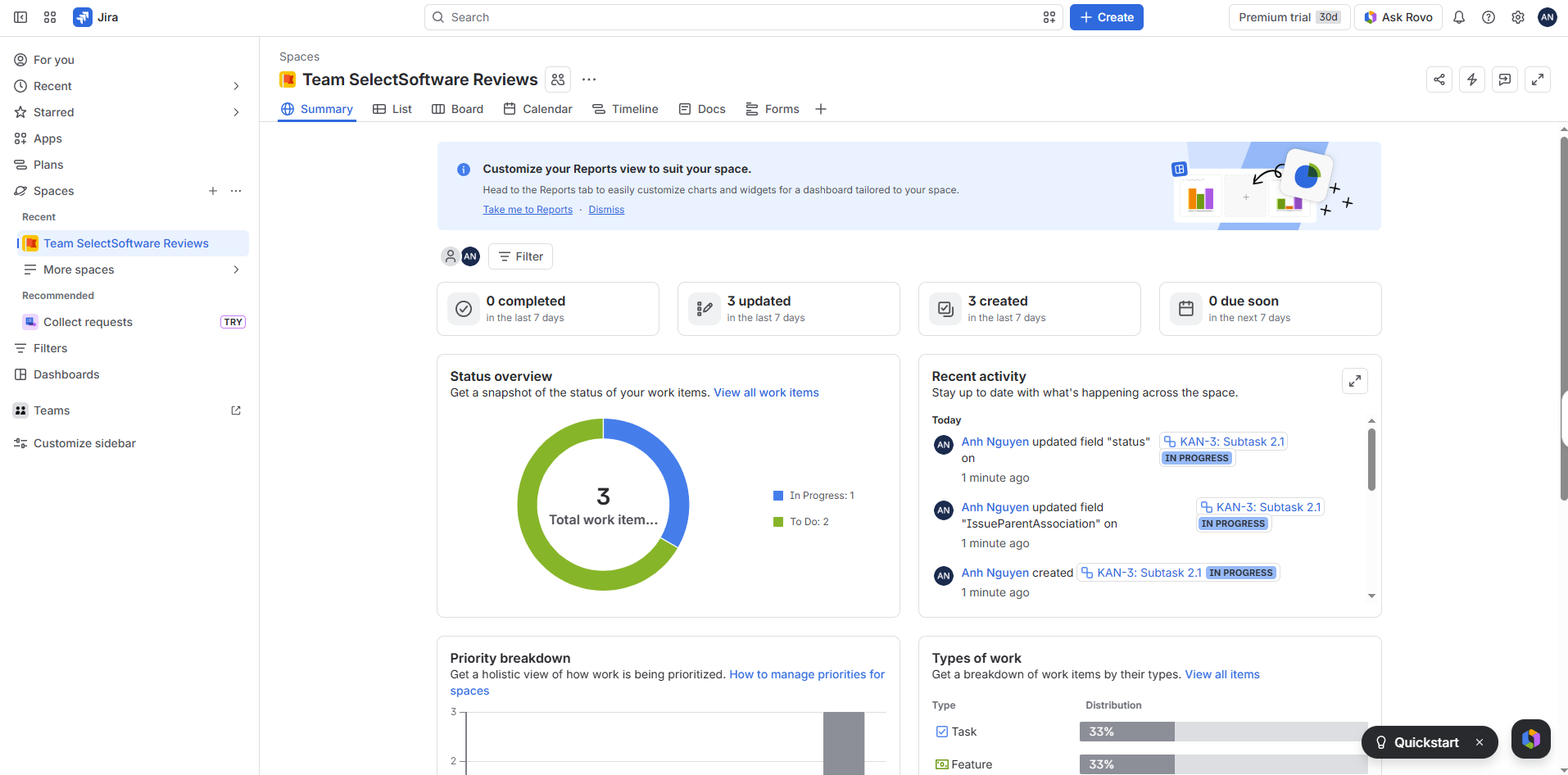Open Plans in the sidebar
1568x775 pixels.
click(131, 165)
